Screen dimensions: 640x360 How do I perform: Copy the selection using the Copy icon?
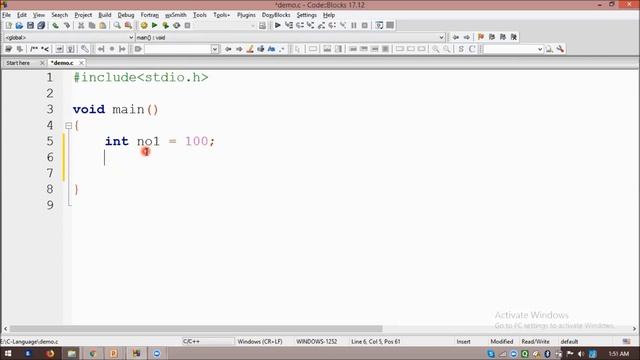(92, 25)
